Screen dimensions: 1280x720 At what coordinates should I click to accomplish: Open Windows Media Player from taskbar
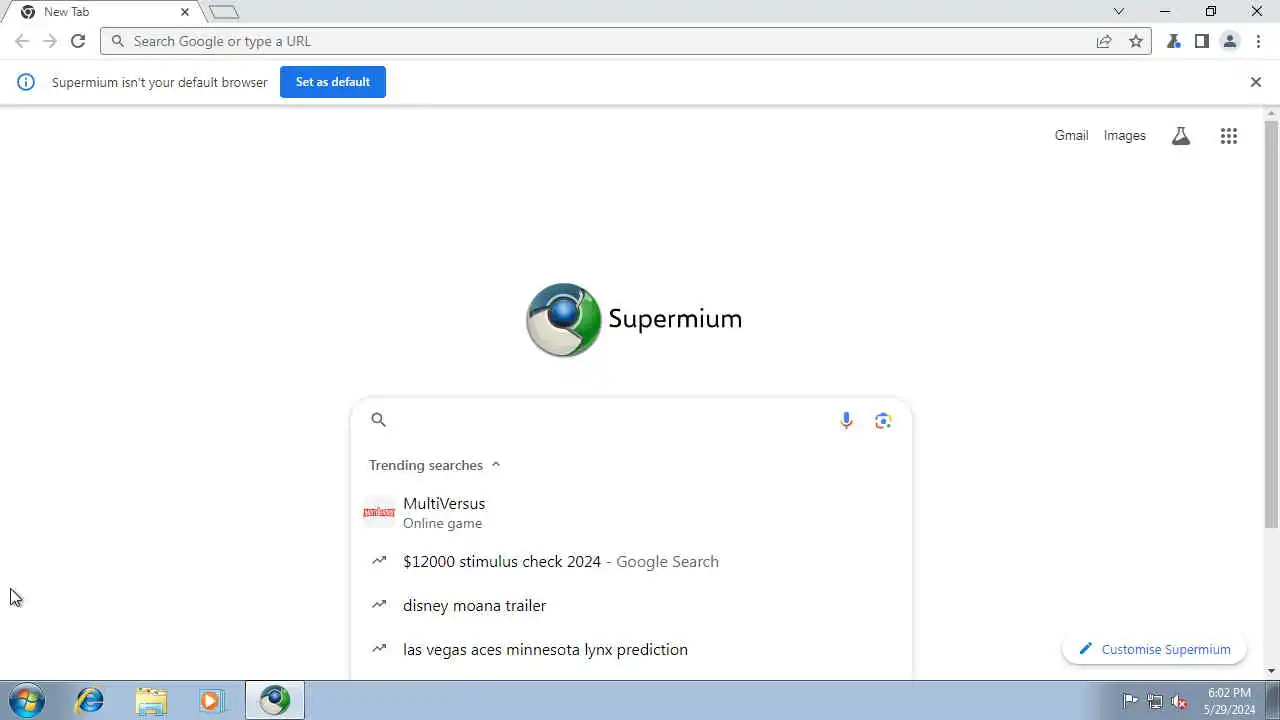212,701
